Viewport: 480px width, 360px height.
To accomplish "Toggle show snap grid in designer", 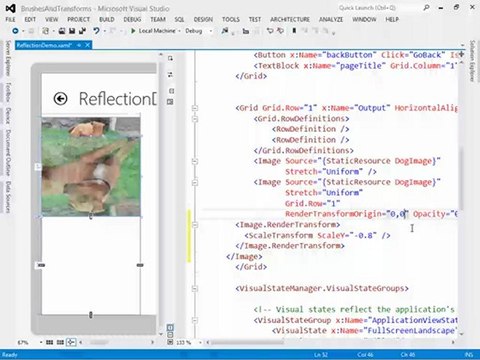I will [x=49, y=342].
